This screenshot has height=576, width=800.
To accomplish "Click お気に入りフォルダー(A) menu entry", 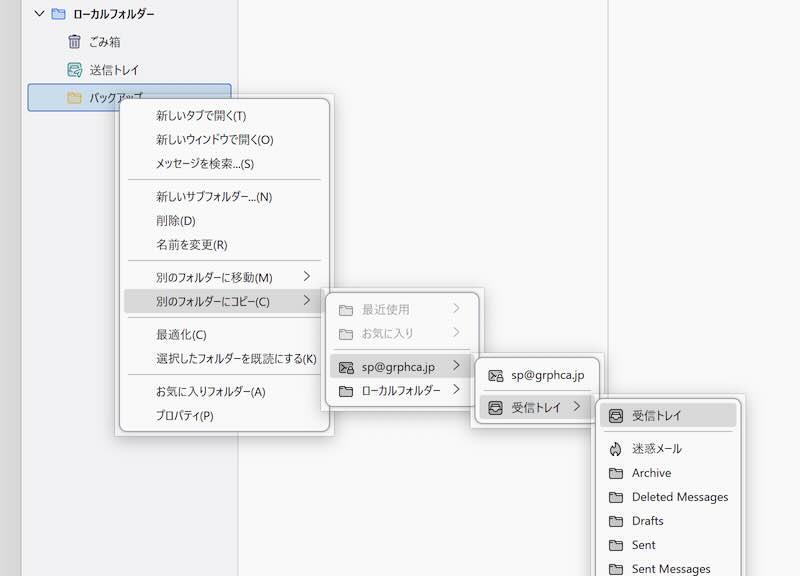I will 210,392.
